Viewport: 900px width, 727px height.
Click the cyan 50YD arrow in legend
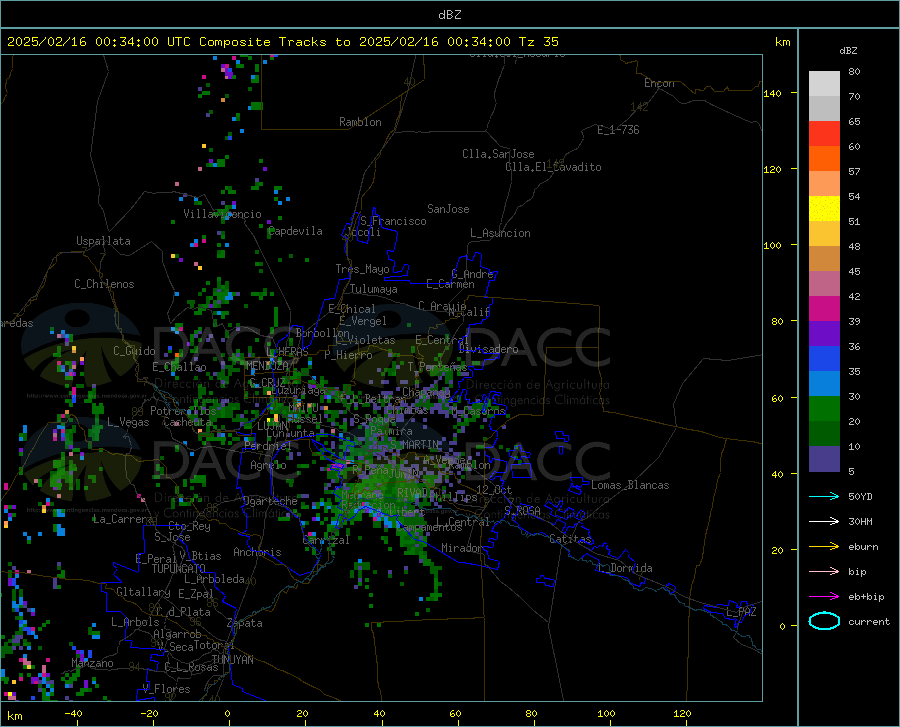[824, 496]
